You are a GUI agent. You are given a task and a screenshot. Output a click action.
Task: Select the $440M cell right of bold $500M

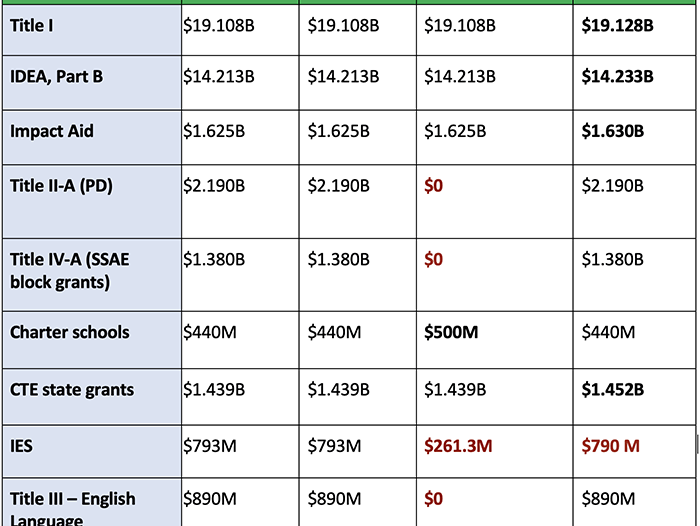pyautogui.click(x=608, y=332)
